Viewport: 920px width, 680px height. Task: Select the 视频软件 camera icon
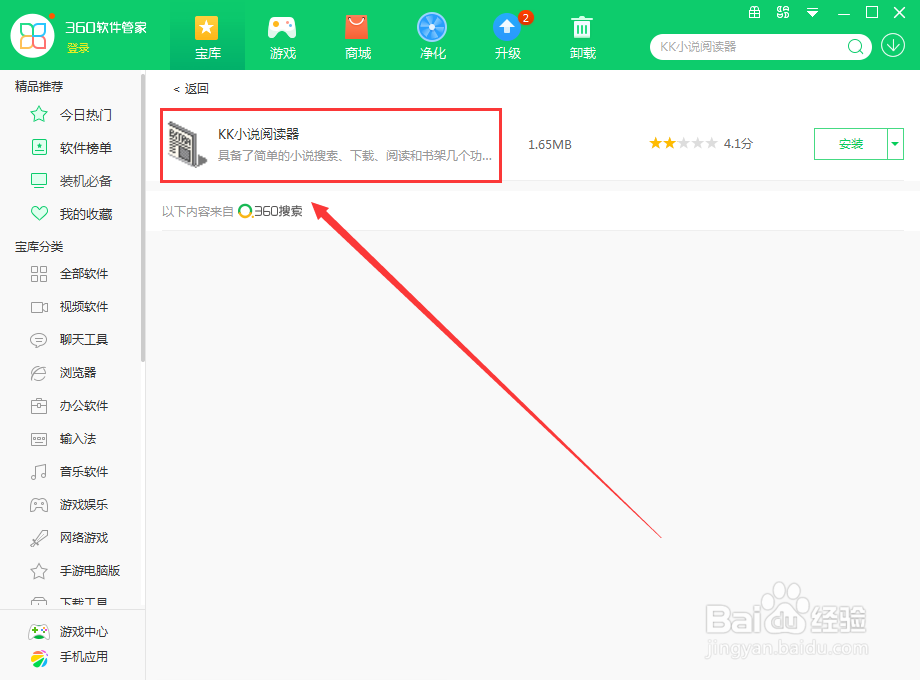pos(39,307)
